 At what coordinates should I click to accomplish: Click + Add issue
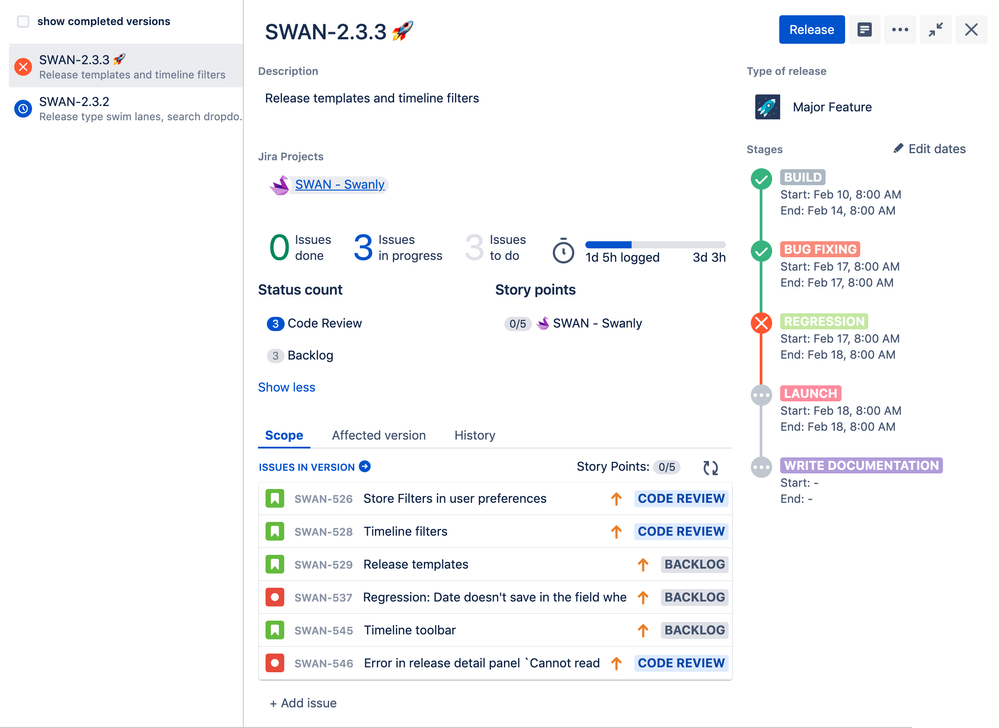pos(303,703)
